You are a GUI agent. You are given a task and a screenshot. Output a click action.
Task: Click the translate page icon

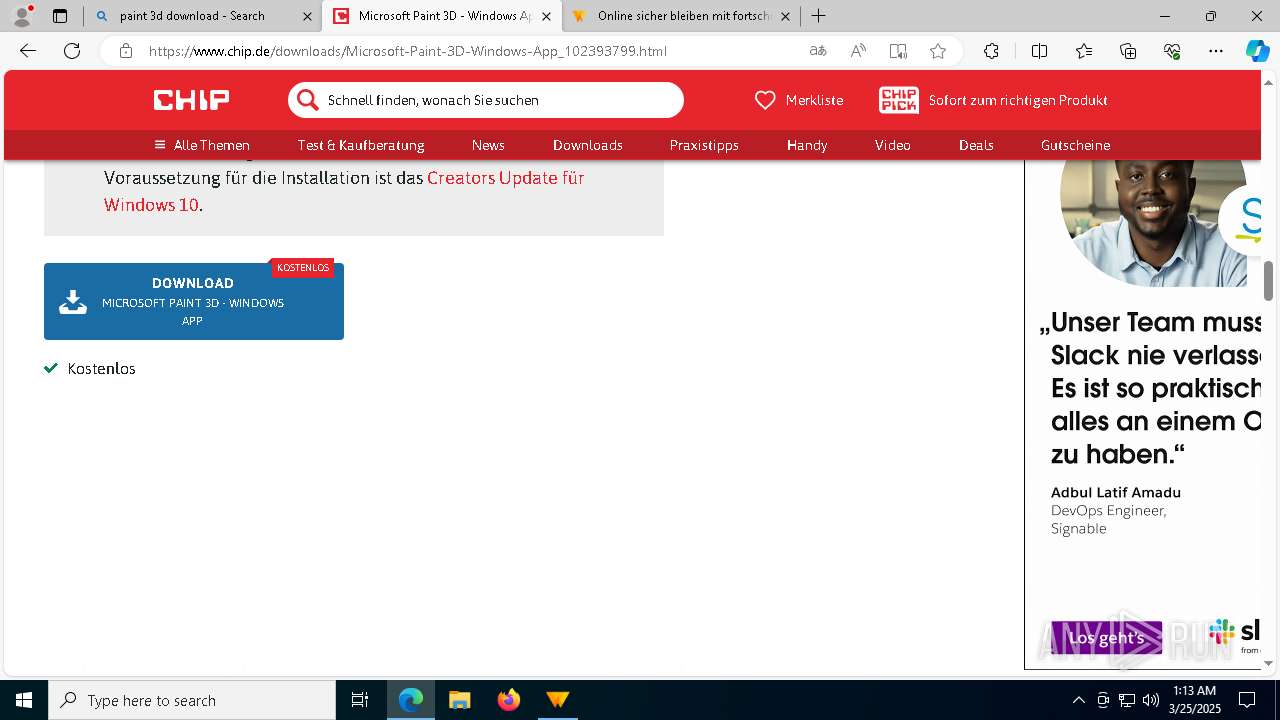(x=818, y=51)
